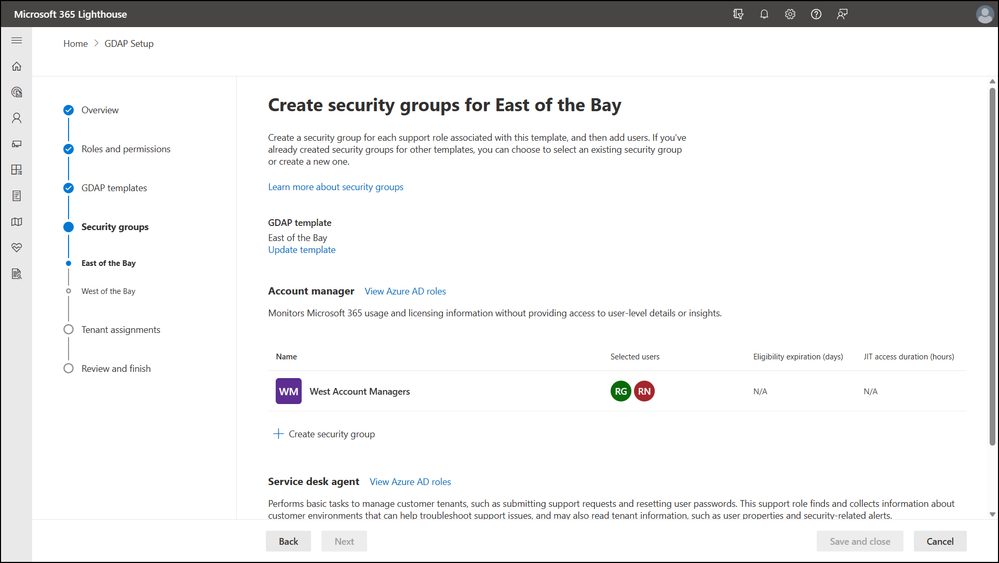Open the document list icon in sidebar

tap(17, 196)
